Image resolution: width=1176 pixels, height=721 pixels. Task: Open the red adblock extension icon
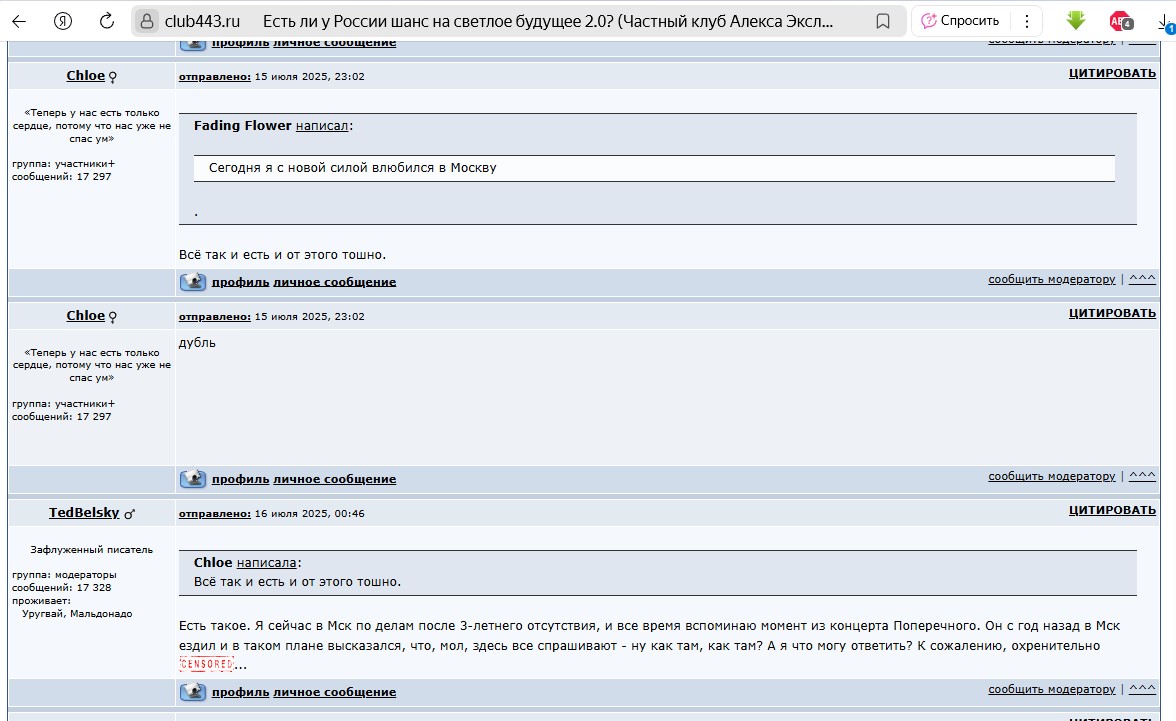tap(1120, 21)
